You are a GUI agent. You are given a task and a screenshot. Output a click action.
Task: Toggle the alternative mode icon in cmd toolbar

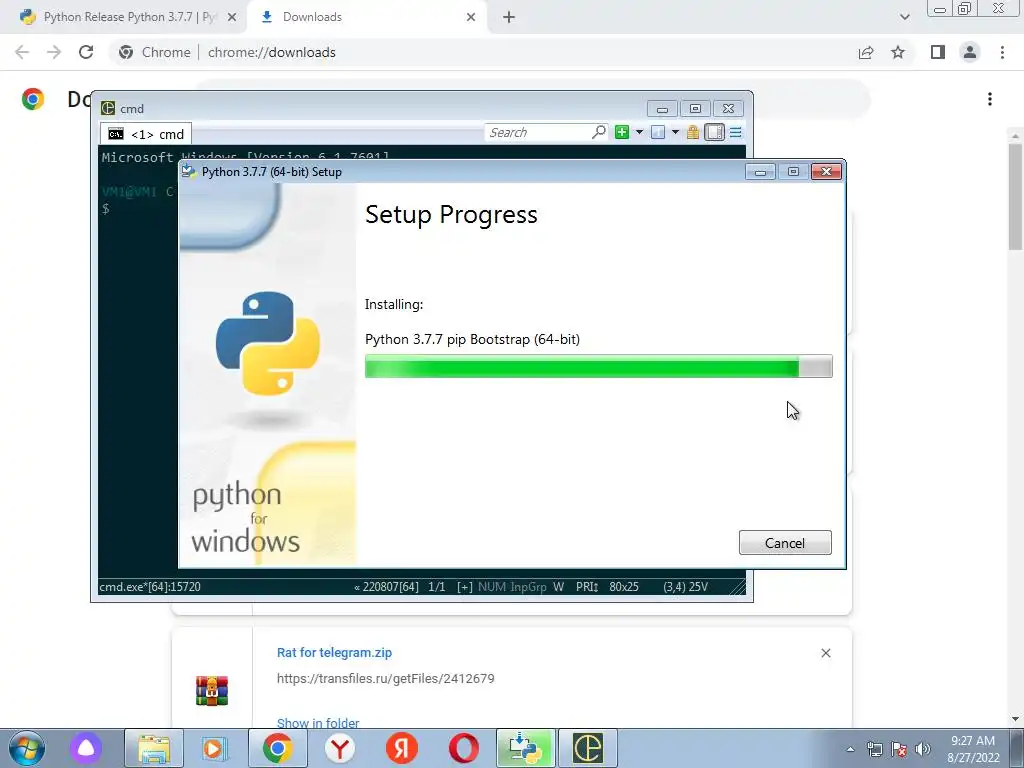tap(714, 133)
